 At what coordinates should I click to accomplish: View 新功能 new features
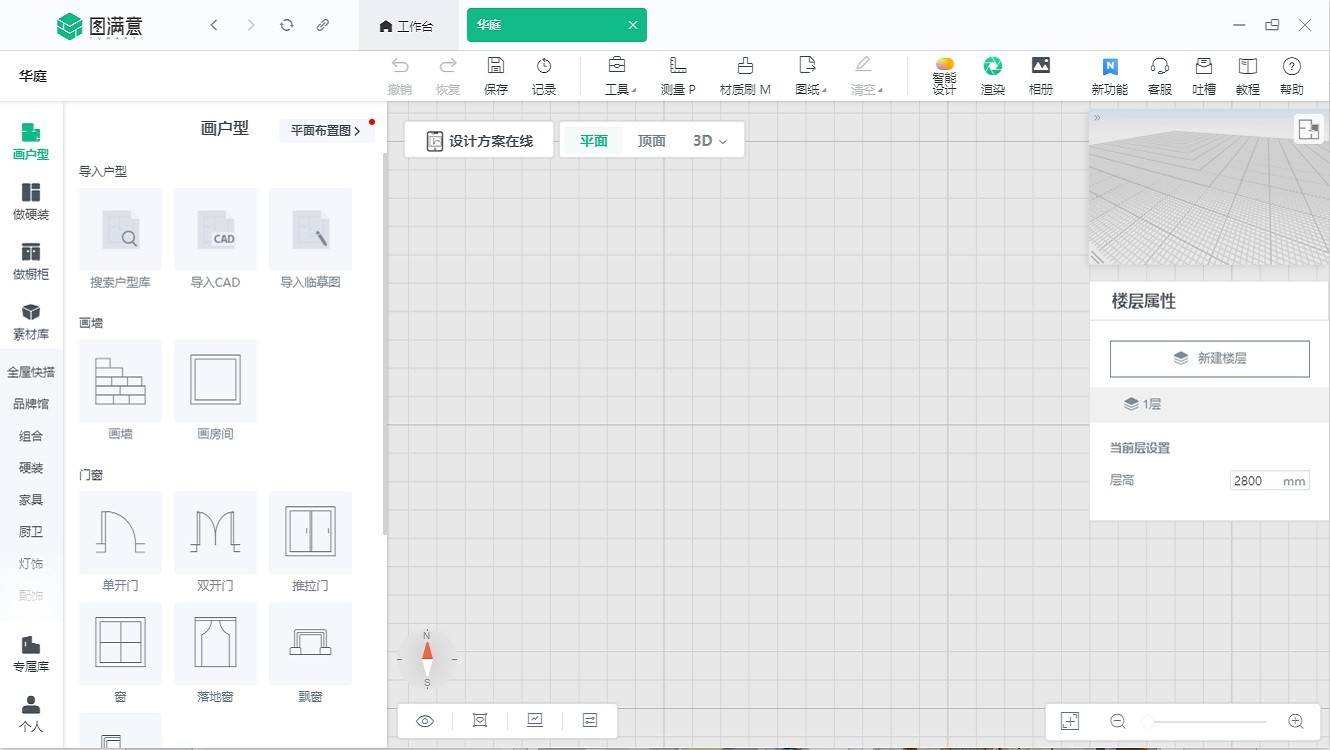[x=1110, y=76]
